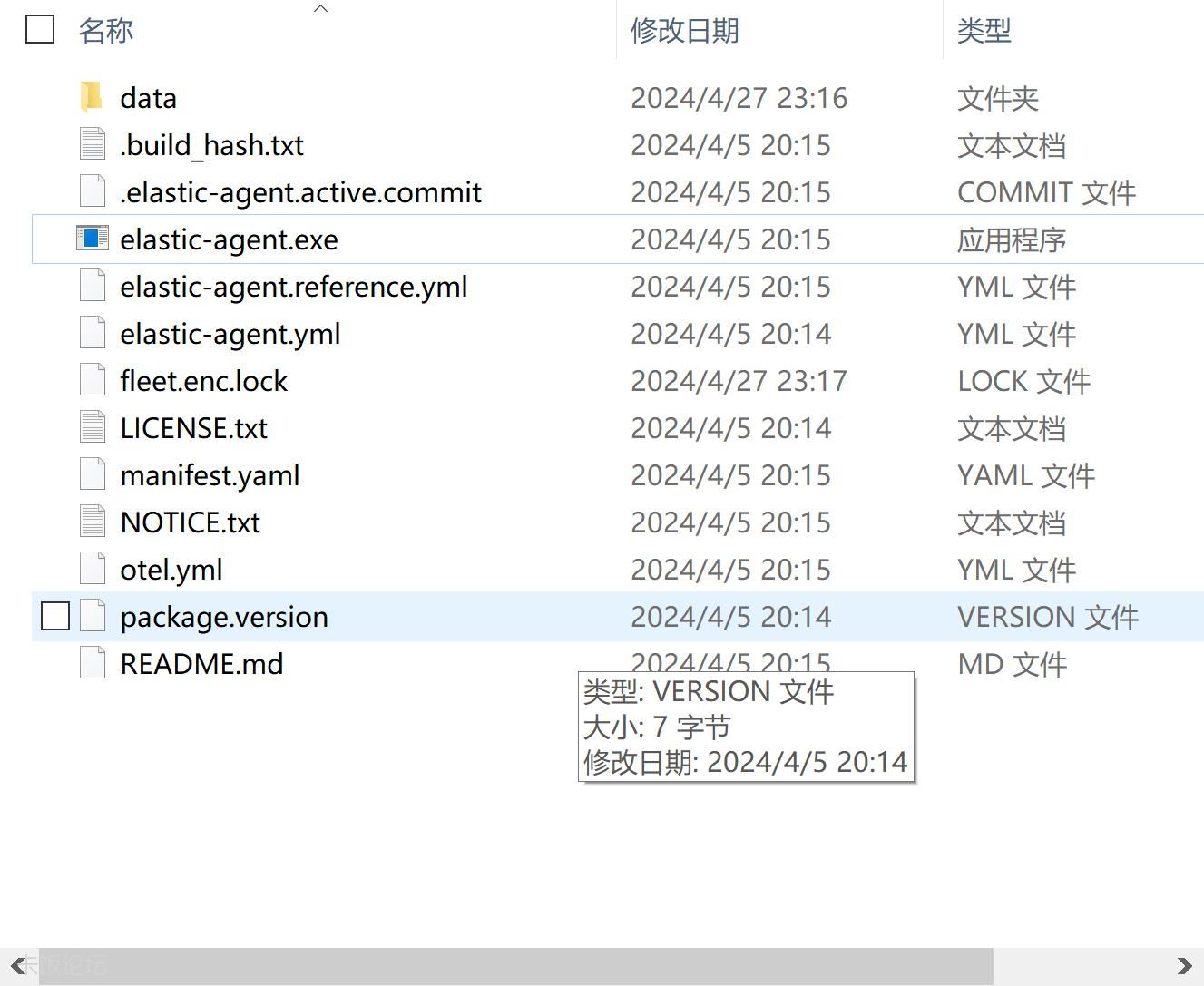Click the README.md file icon
1204x986 pixels.
92,663
